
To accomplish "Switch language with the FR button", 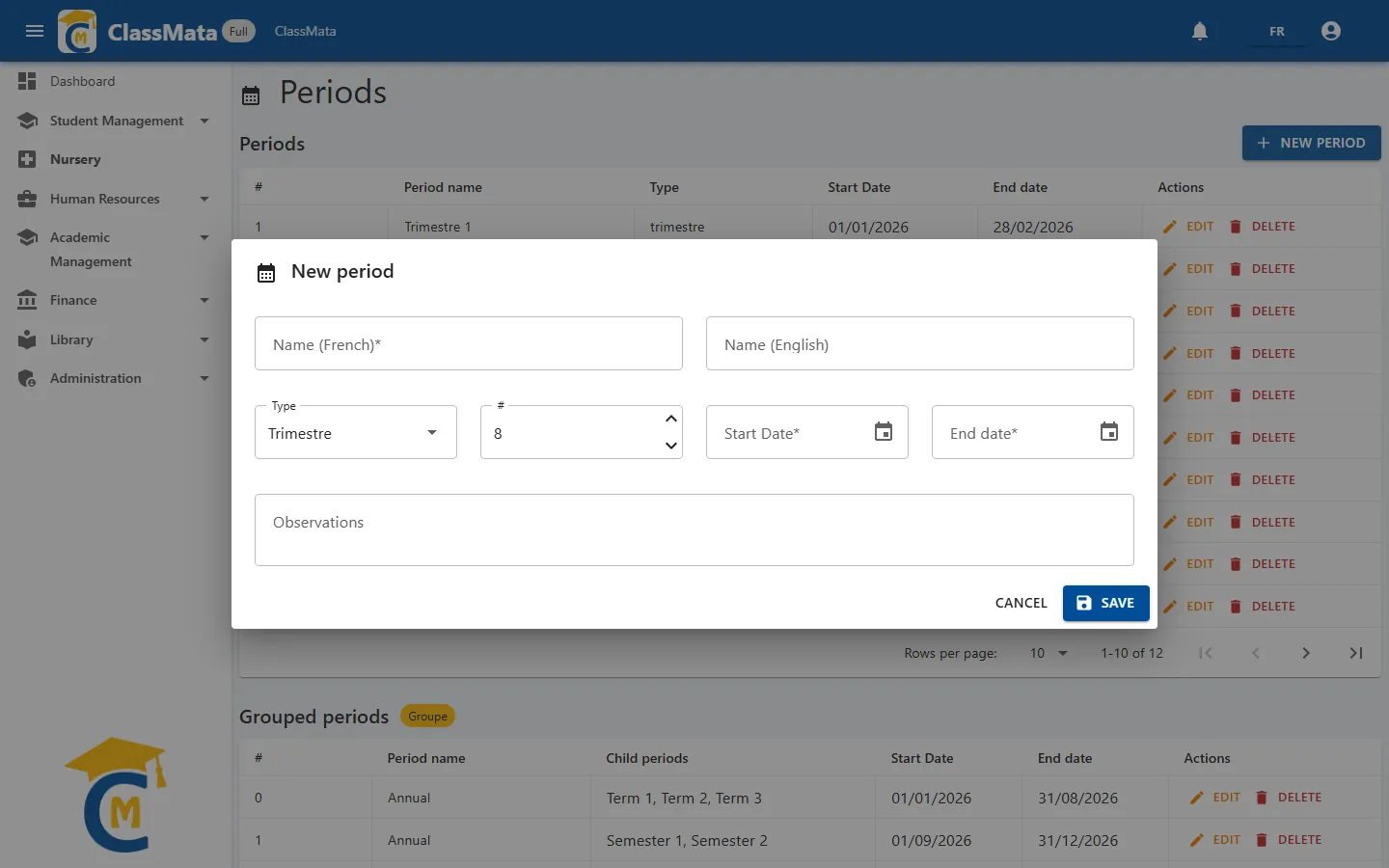I will 1277,31.
